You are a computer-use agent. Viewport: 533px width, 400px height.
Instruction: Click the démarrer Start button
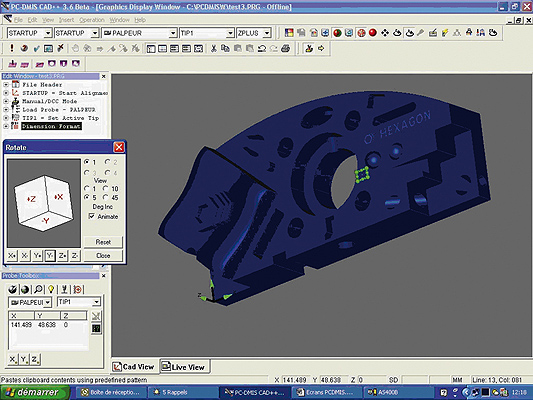pos(35,393)
